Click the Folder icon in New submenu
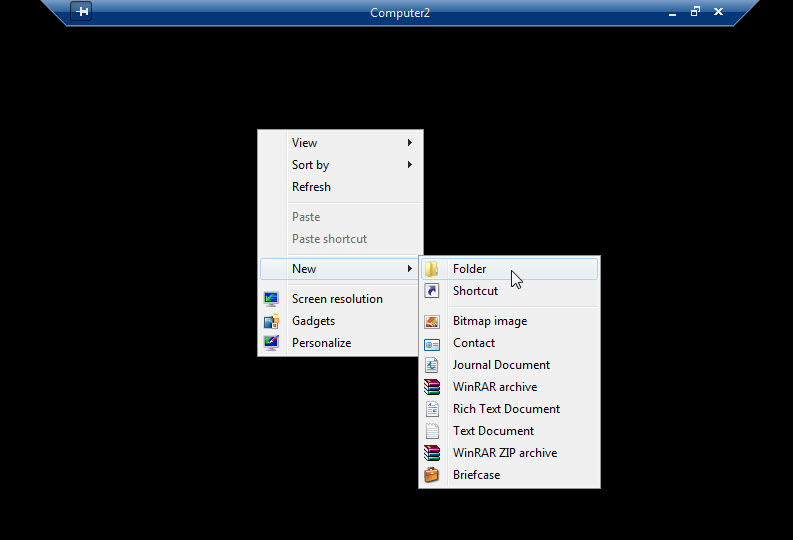The width and height of the screenshot is (793, 540). [x=431, y=269]
